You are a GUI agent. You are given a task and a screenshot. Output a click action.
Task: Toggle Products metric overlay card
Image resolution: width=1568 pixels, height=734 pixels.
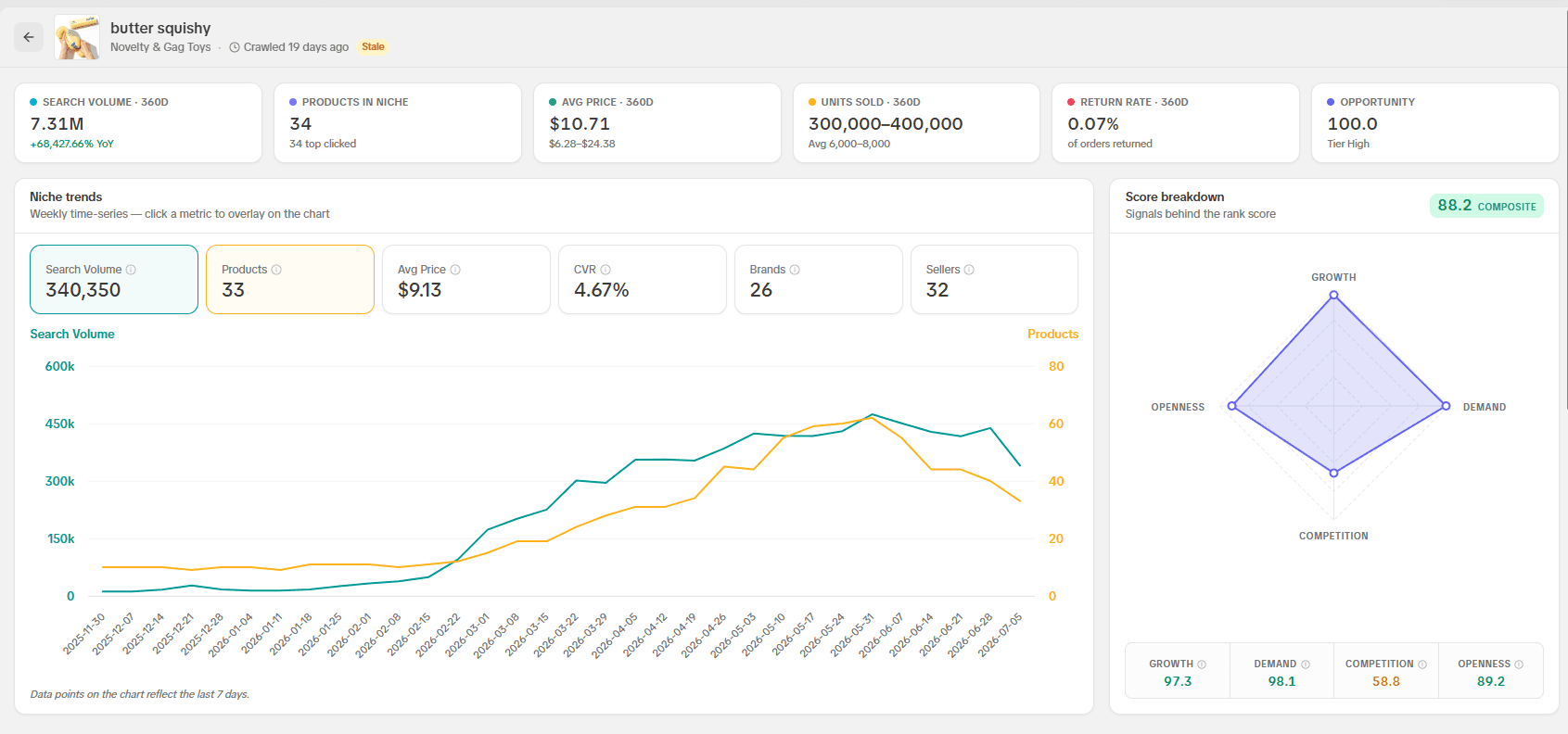[x=290, y=280]
